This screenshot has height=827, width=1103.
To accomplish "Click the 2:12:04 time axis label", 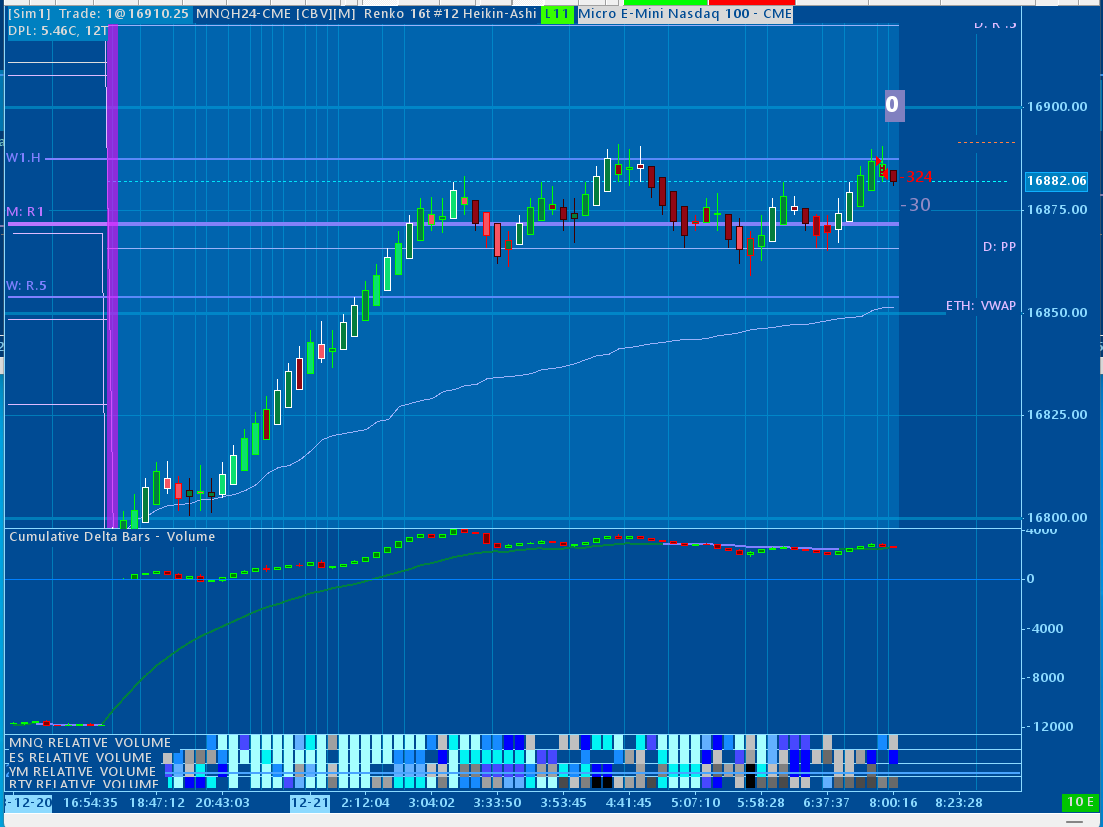I will click(365, 802).
